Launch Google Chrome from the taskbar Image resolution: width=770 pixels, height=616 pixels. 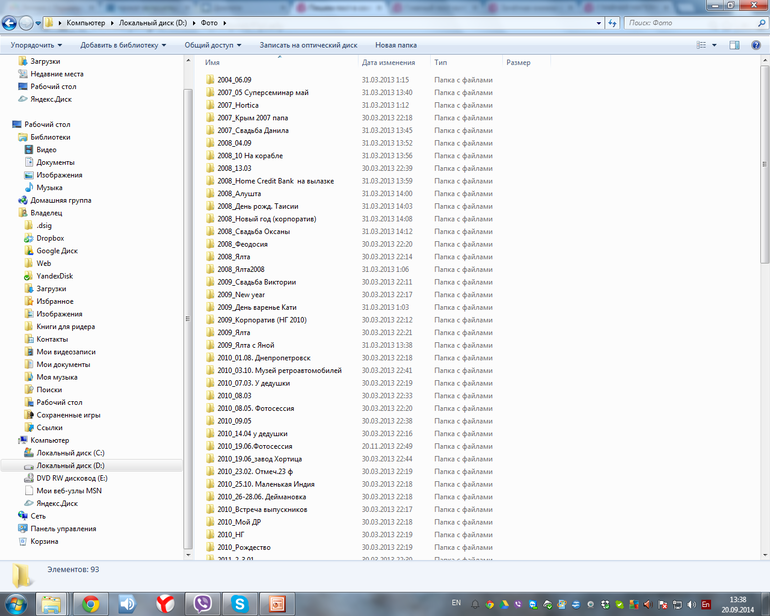[x=90, y=603]
